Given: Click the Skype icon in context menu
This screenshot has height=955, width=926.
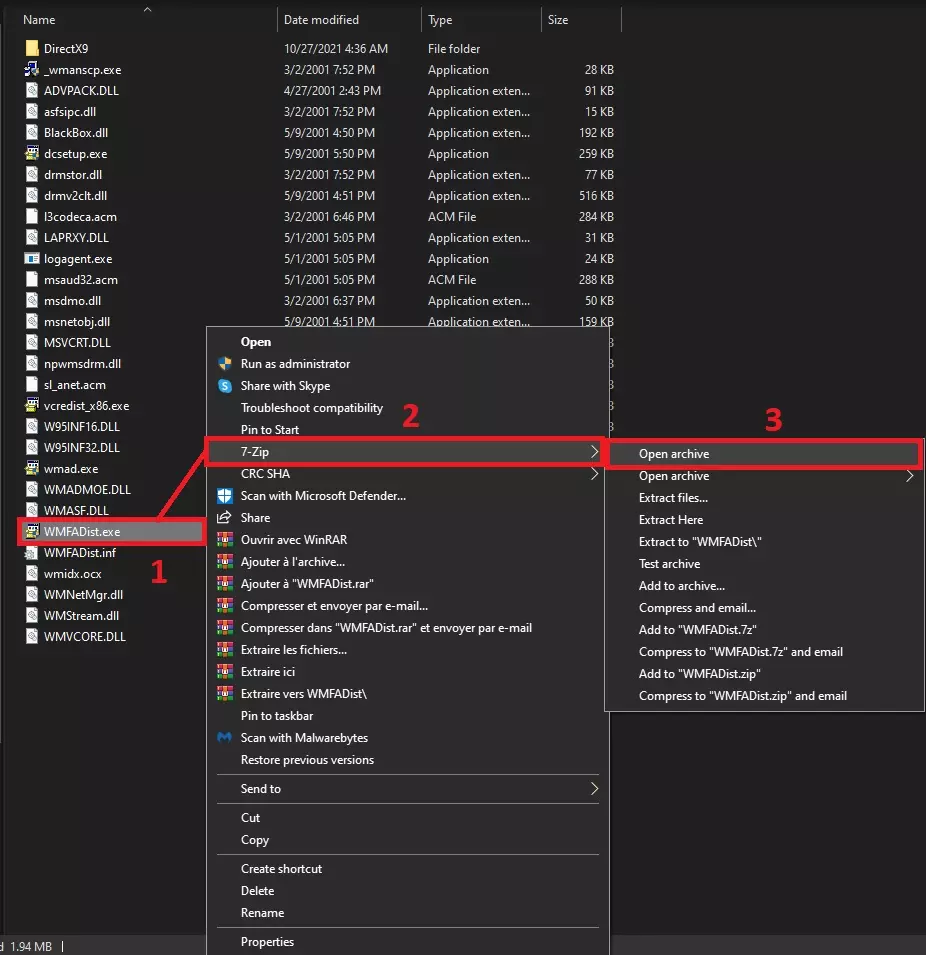Looking at the screenshot, I should (x=225, y=386).
